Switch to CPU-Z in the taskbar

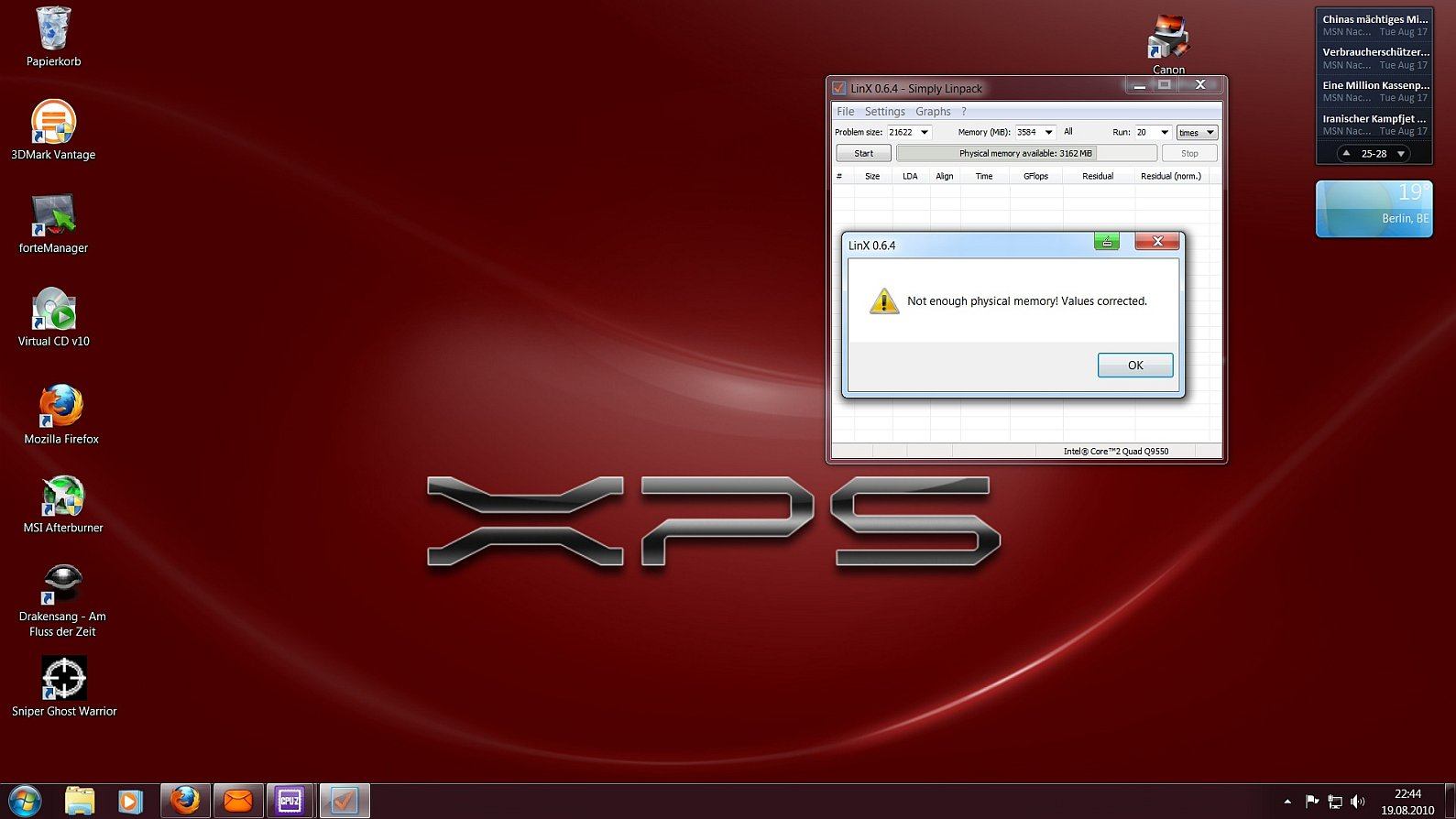pyautogui.click(x=290, y=801)
